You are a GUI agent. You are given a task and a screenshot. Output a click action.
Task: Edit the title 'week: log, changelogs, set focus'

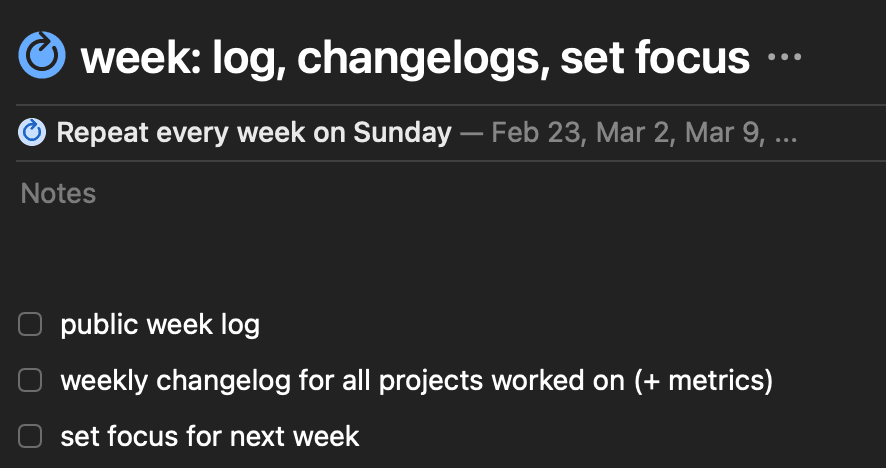pyautogui.click(x=414, y=58)
